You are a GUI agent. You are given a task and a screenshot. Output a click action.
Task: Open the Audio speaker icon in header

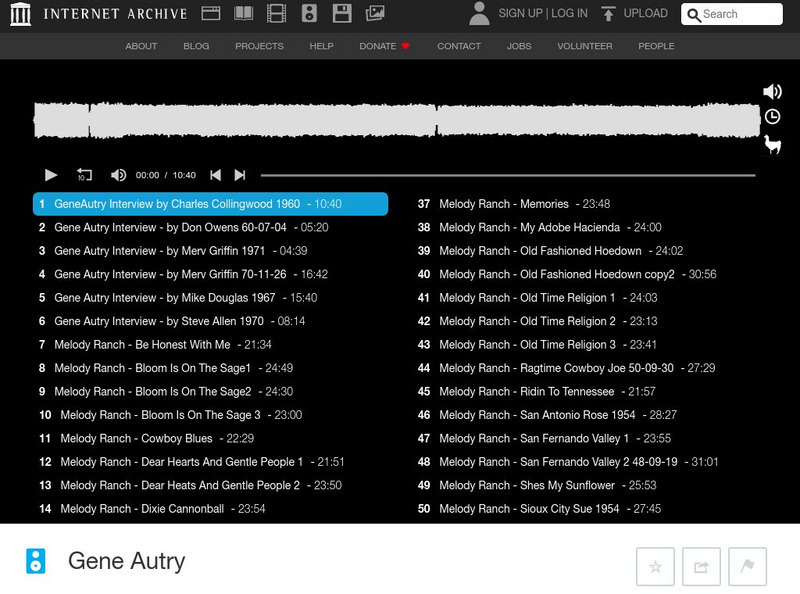click(x=309, y=14)
